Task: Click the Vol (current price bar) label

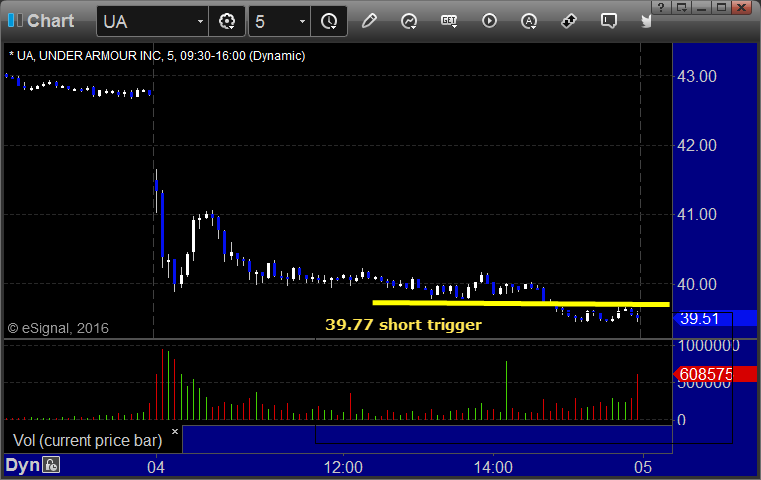Action: (88, 441)
